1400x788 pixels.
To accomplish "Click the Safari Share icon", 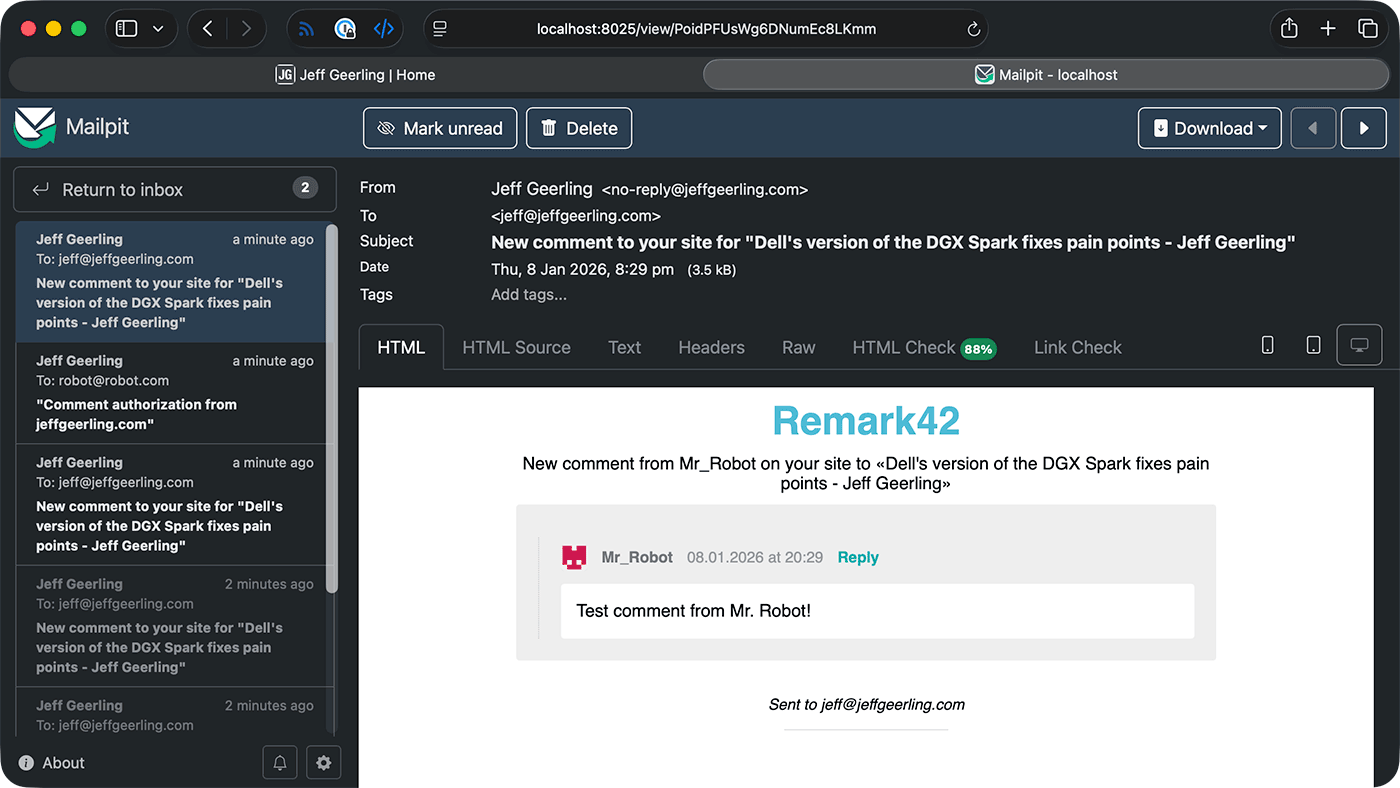I will click(x=1289, y=28).
